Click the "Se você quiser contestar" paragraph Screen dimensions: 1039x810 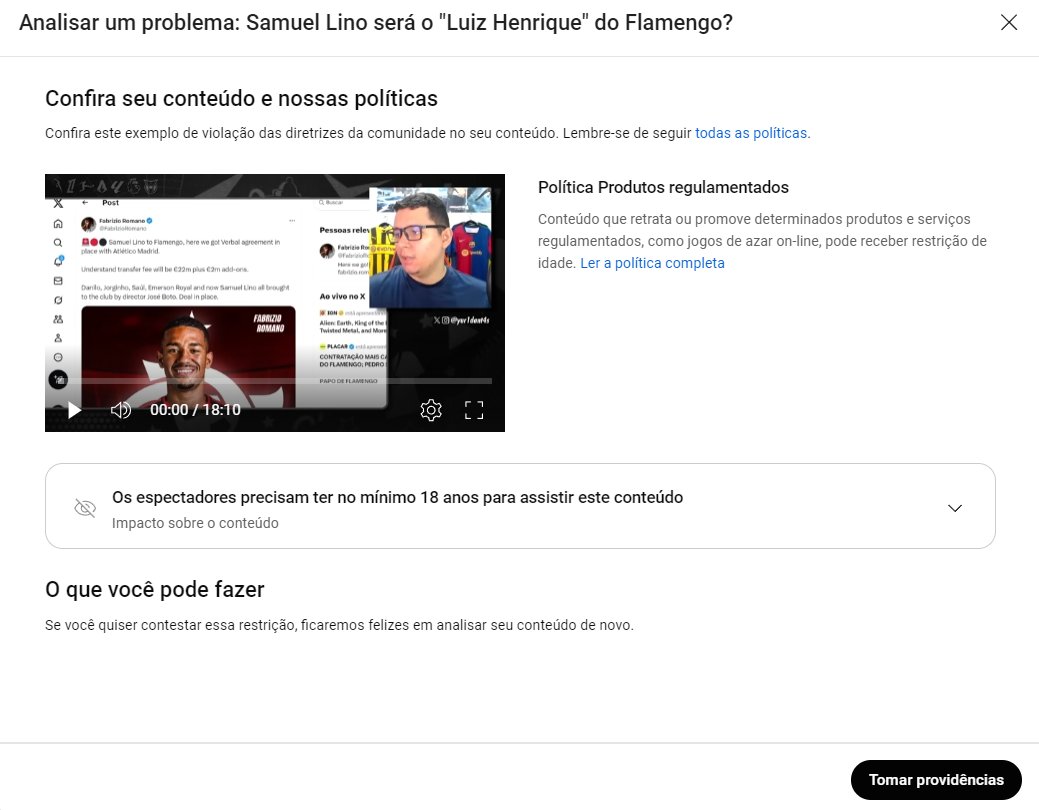click(x=339, y=625)
